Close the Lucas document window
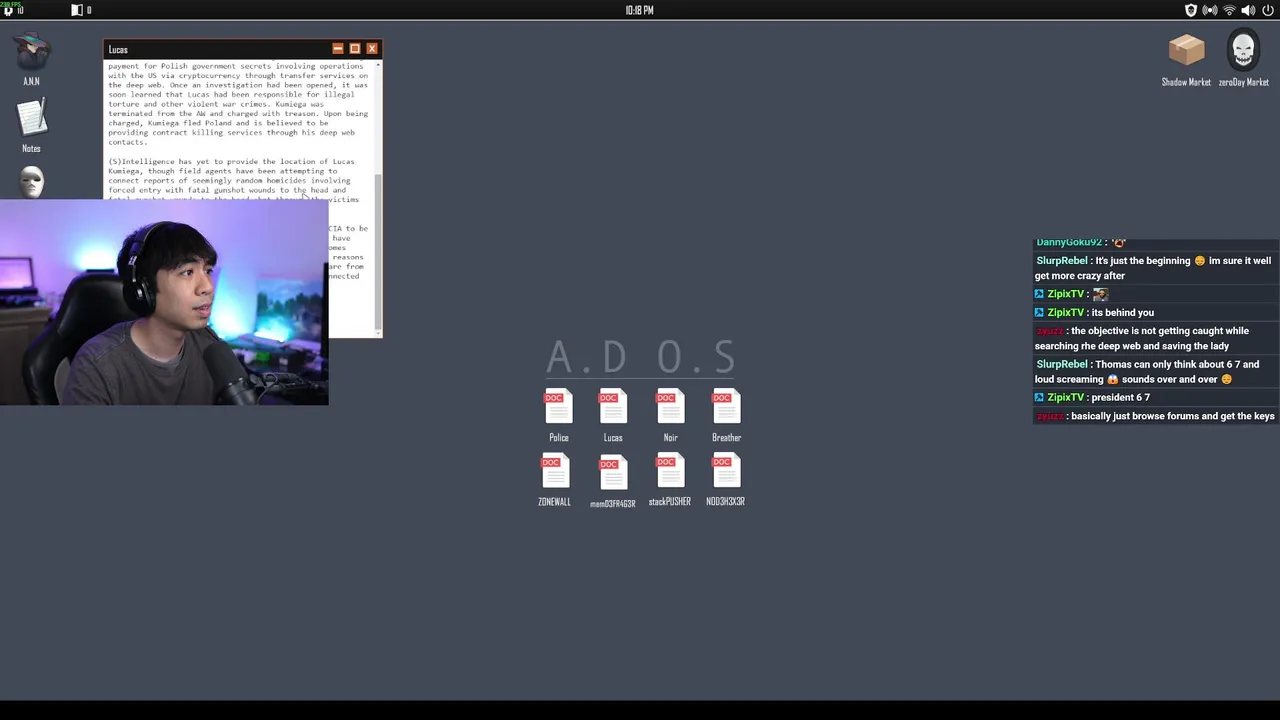Image resolution: width=1280 pixels, height=720 pixels. 371,48
